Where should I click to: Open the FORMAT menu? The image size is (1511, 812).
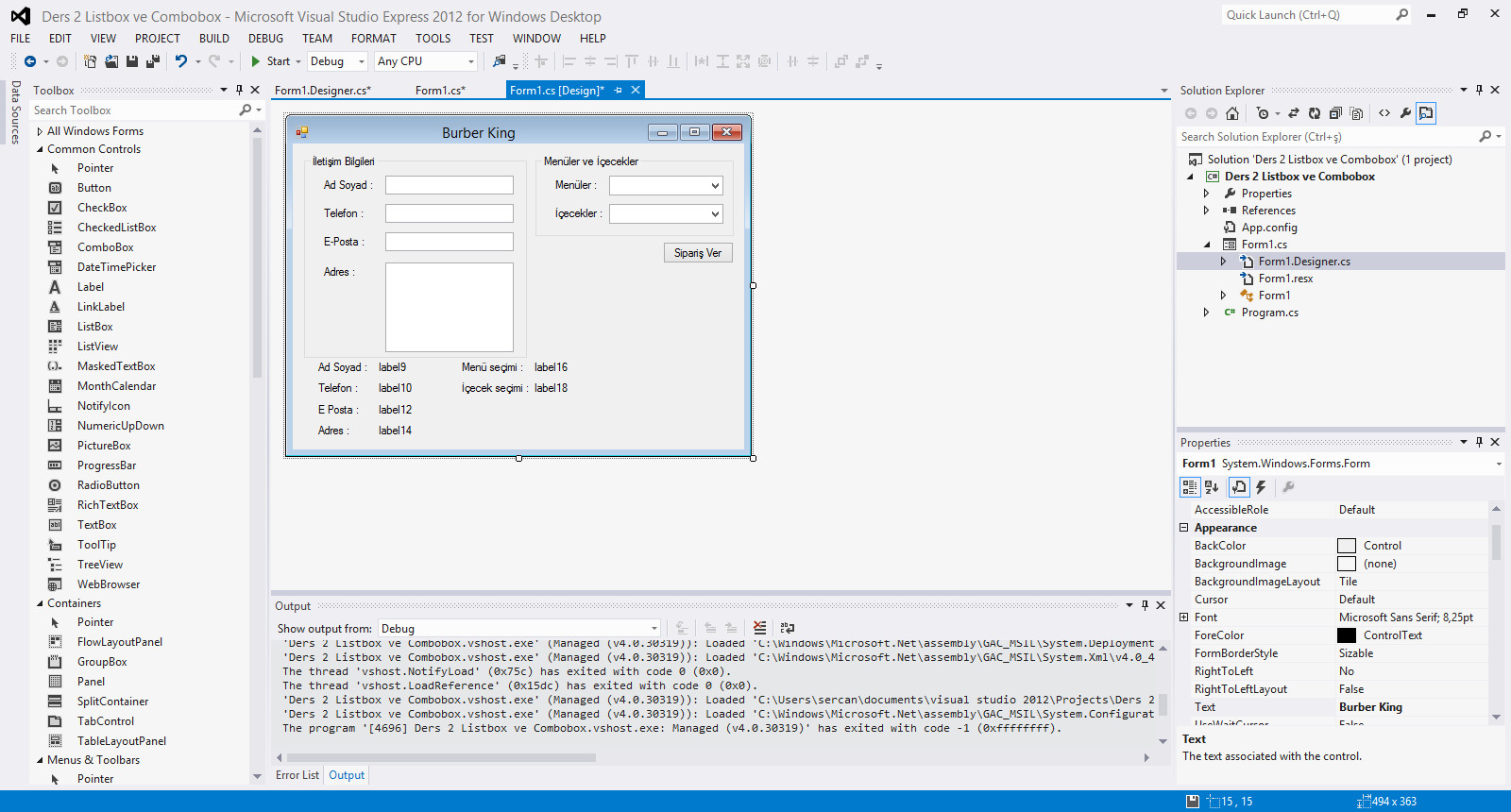point(374,39)
